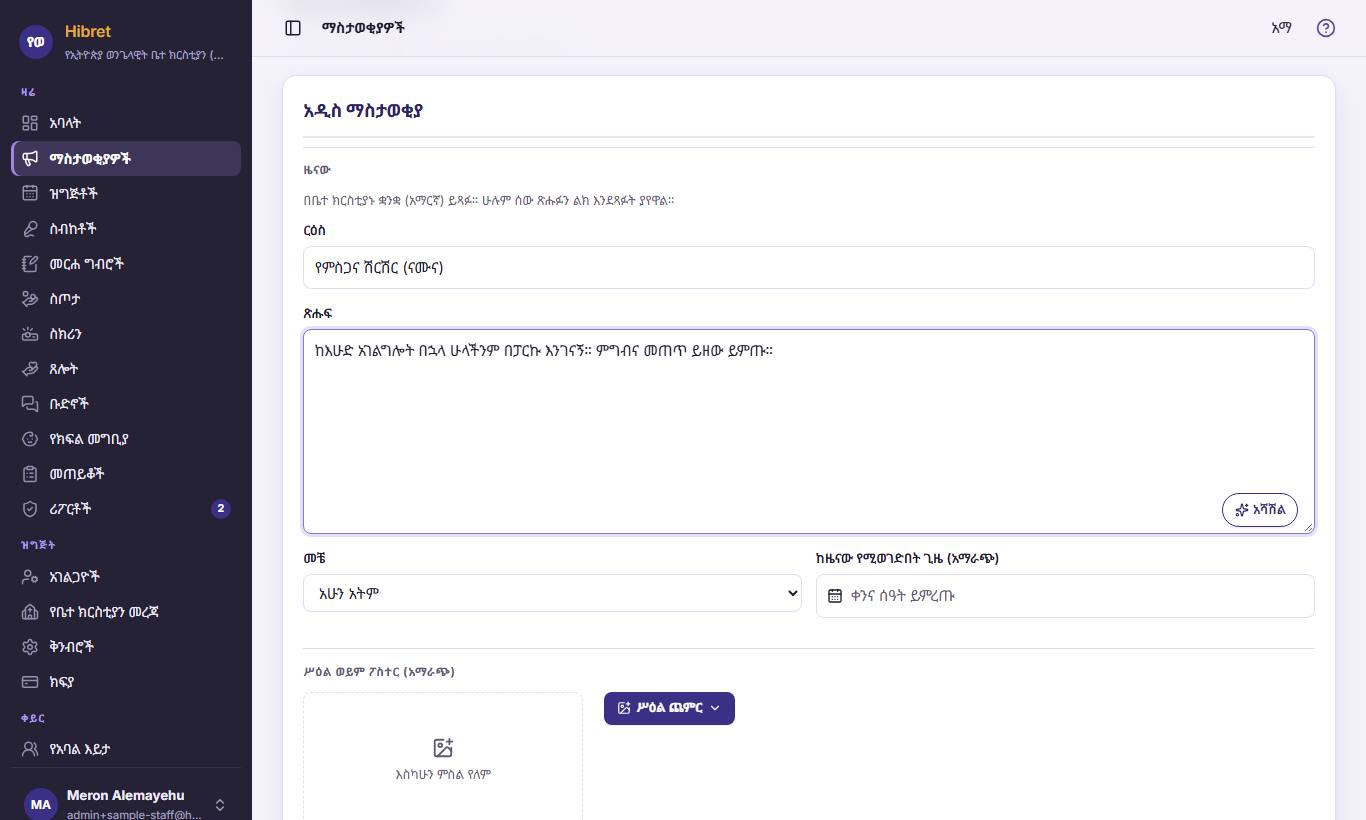This screenshot has width=1366, height=820.
Task: Open the መቼ dropdown showing አሁን አትም
Action: (x=552, y=593)
